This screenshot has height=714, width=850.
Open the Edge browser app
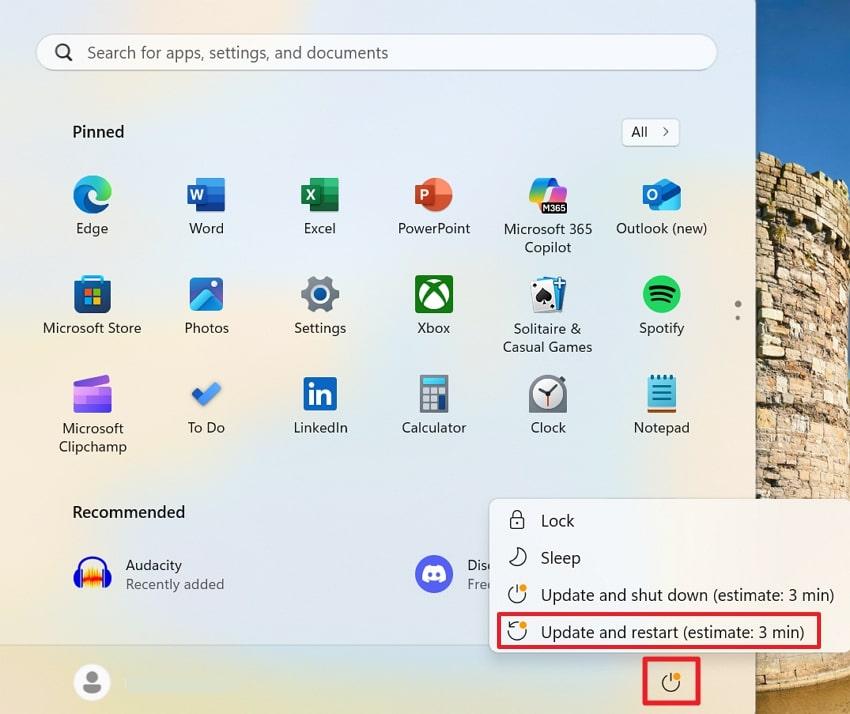click(x=92, y=205)
